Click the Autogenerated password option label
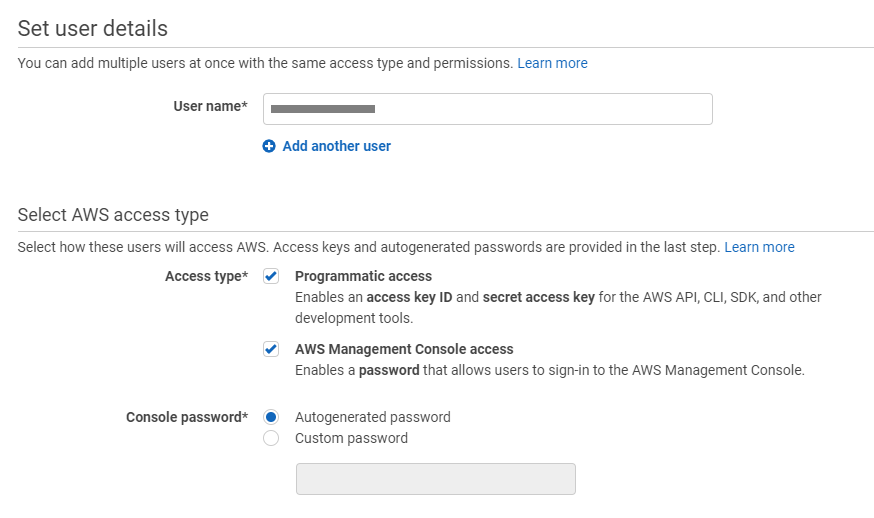874x518 pixels. click(x=372, y=417)
